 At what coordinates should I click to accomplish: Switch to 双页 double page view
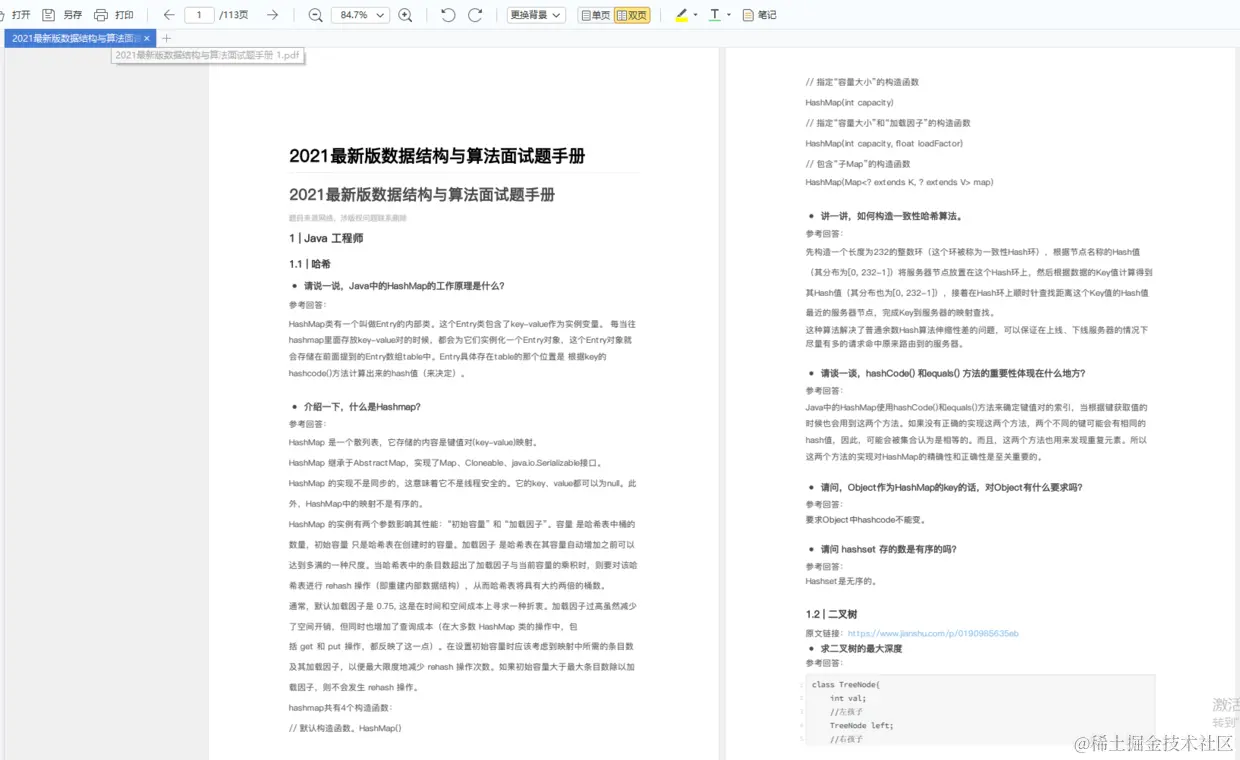click(631, 15)
